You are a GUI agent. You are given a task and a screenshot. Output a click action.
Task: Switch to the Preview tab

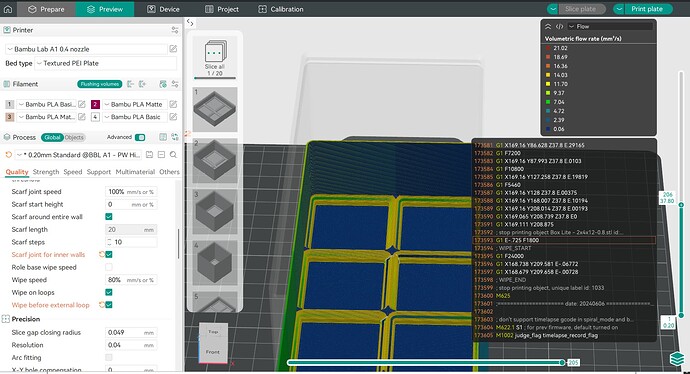105,9
